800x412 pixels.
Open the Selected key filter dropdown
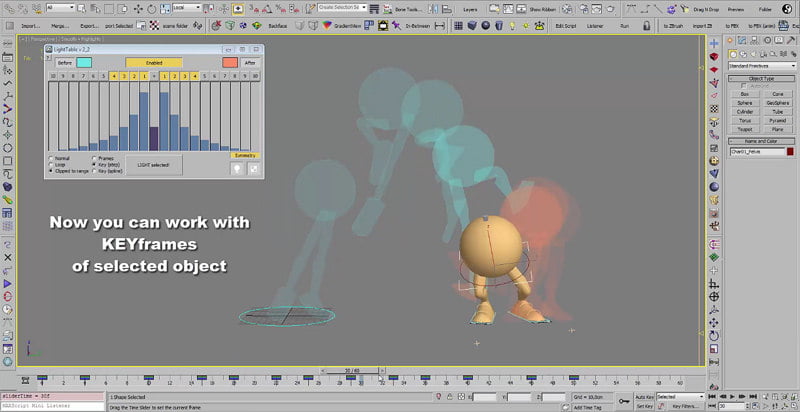pos(682,397)
